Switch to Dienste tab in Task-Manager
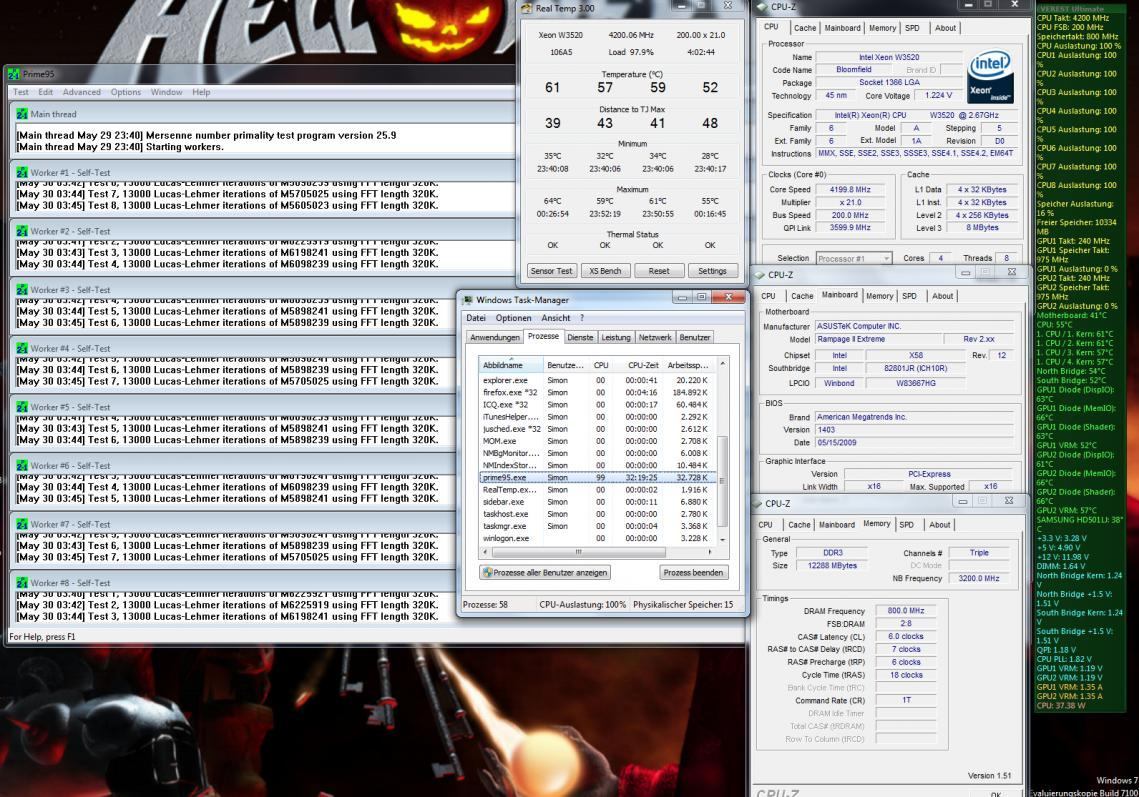1139x797 pixels. (x=580, y=338)
